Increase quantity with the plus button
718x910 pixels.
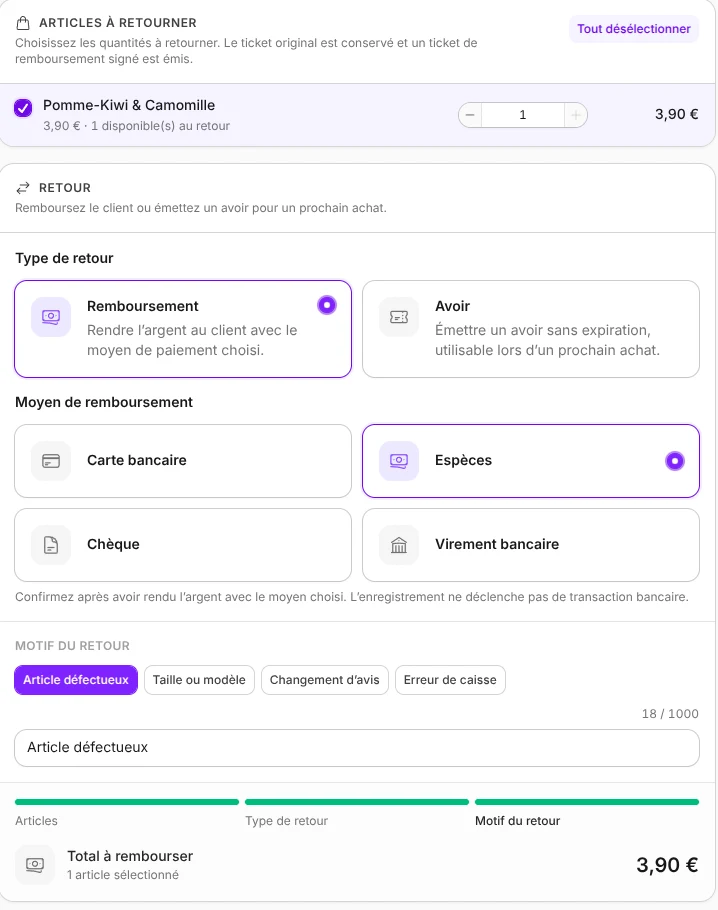pos(576,115)
